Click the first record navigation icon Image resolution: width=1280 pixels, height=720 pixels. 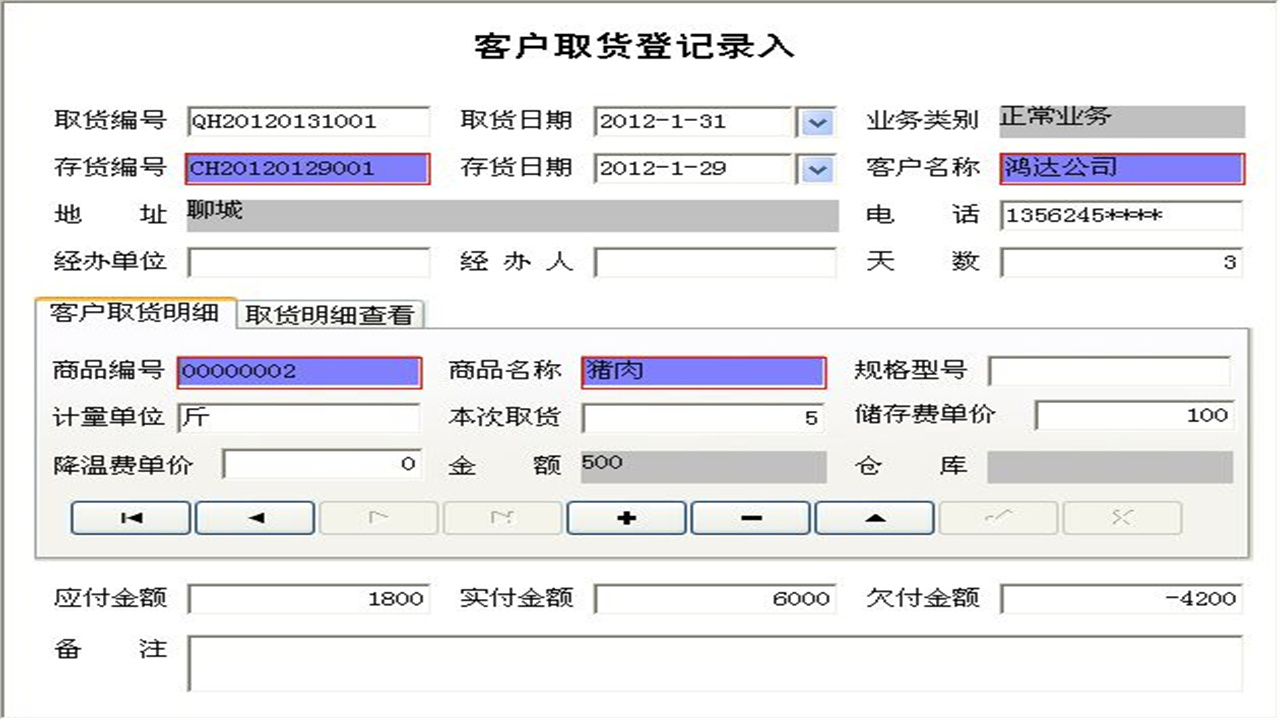(130, 517)
